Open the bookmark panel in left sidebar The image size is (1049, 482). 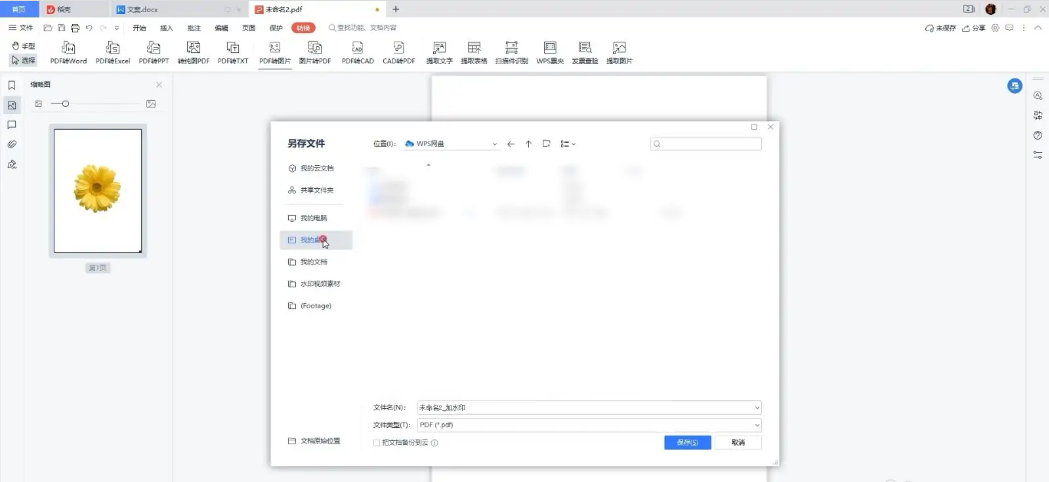[x=12, y=86]
